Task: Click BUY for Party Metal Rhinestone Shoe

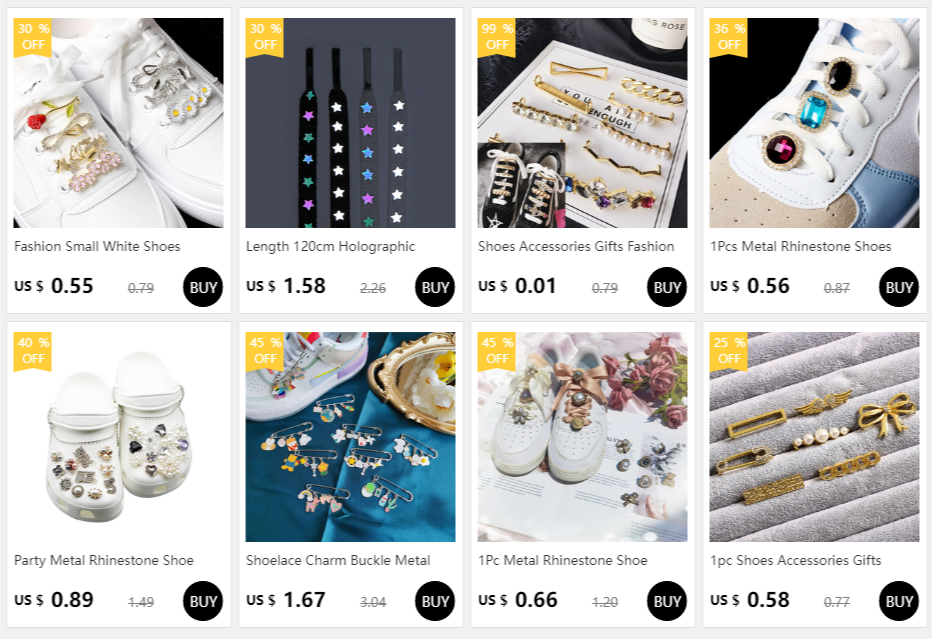Action: point(203,601)
